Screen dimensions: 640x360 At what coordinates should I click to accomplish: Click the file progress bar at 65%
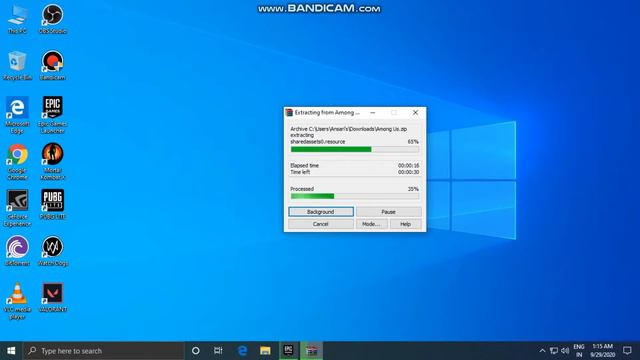[355, 149]
